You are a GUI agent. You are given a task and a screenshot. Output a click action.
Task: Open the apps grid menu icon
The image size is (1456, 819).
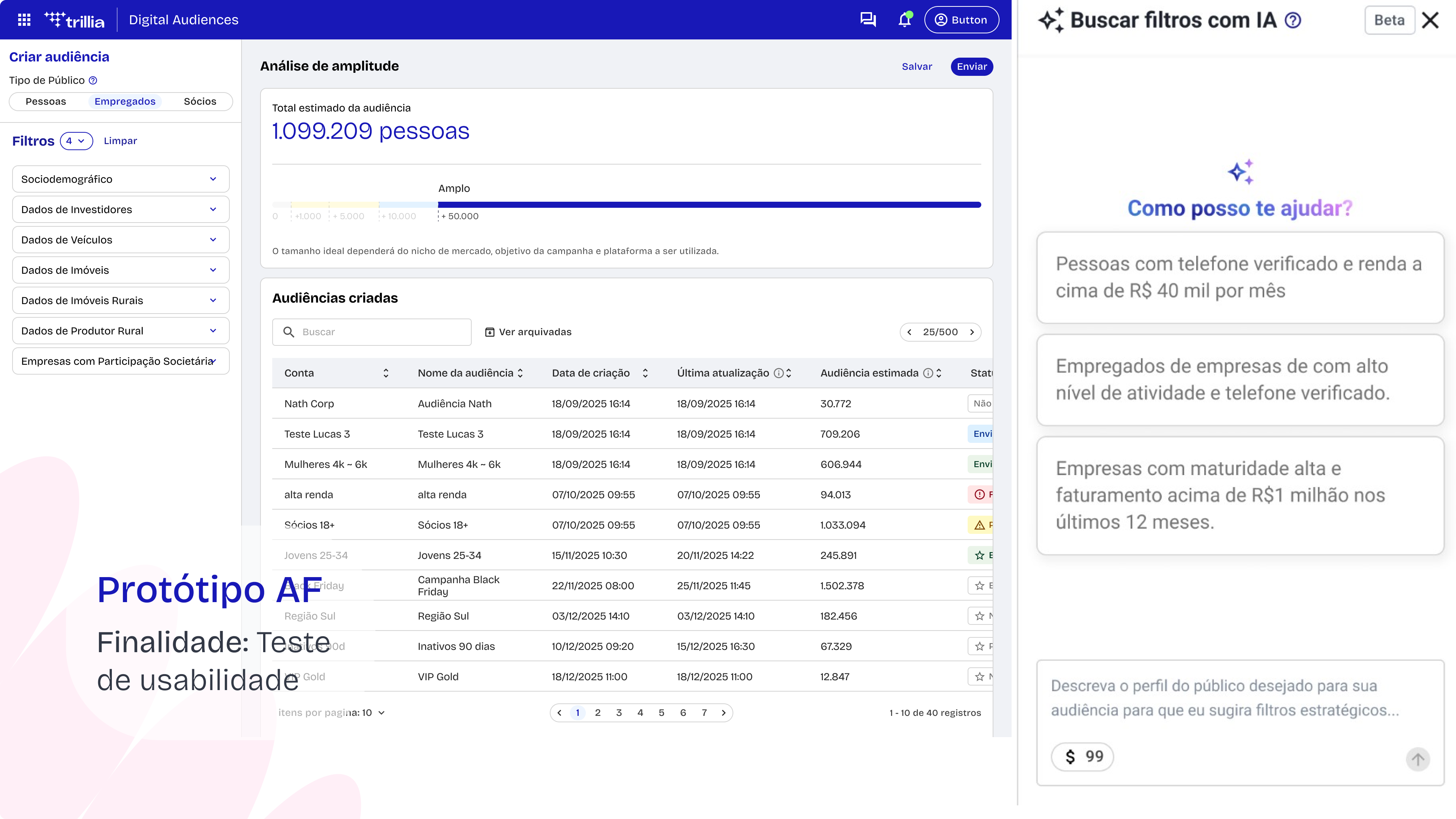24,20
